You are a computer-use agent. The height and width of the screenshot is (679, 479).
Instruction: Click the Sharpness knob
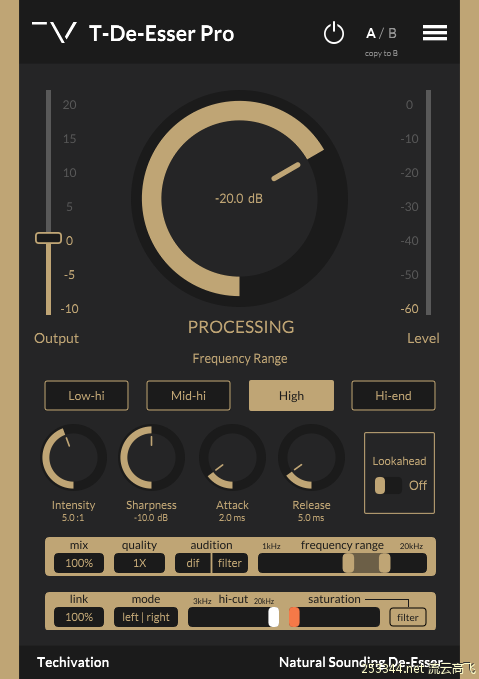pos(152,458)
